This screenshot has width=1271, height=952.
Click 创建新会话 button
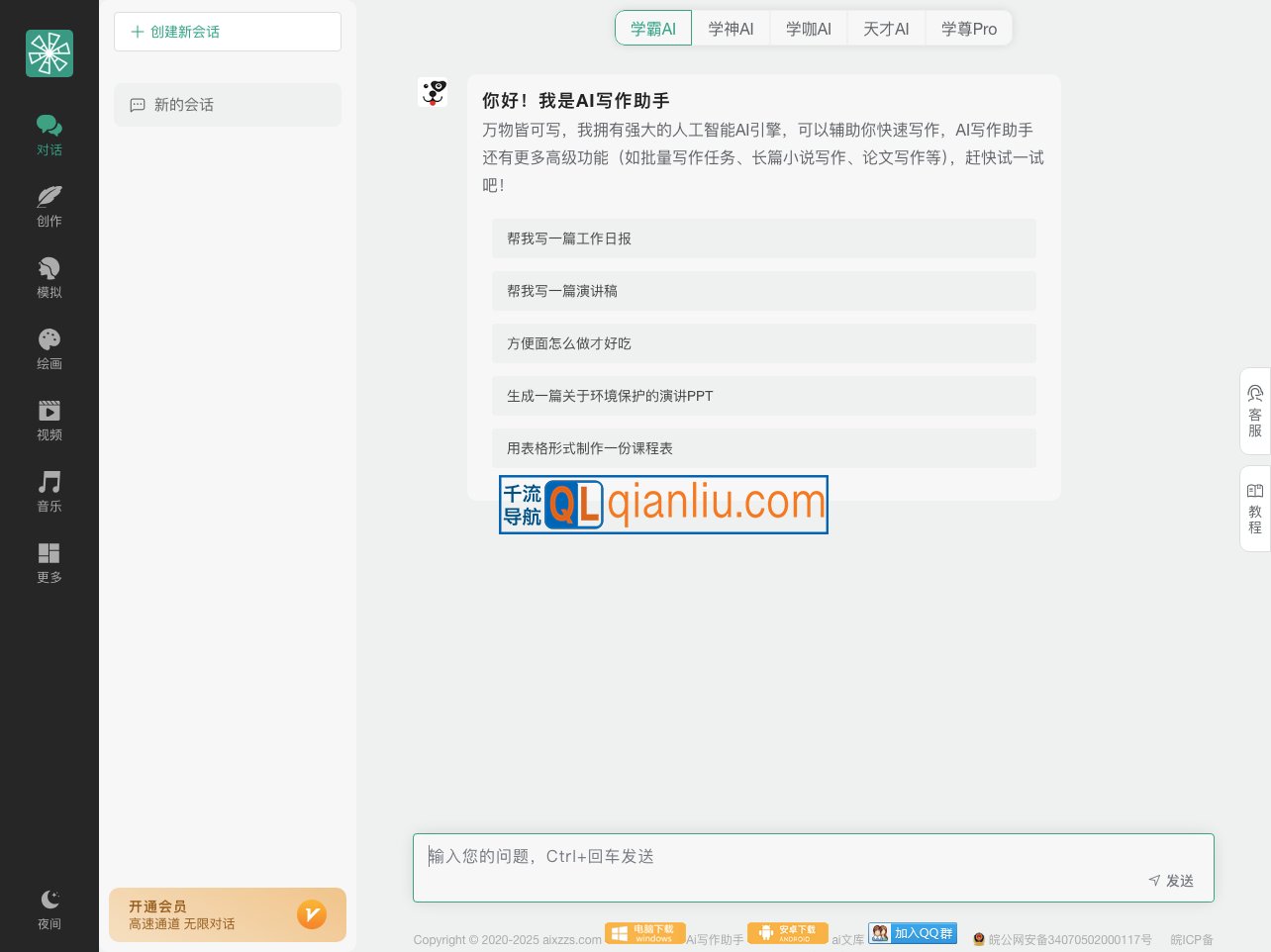click(228, 32)
